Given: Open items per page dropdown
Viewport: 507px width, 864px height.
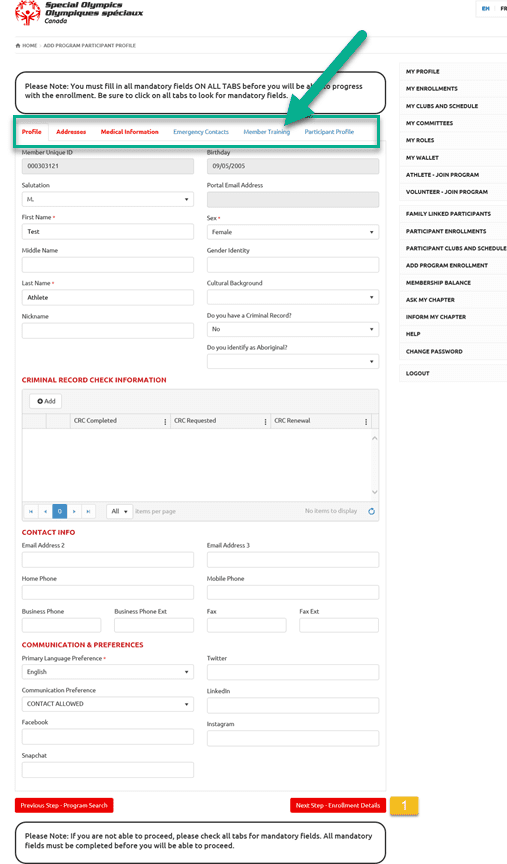Looking at the screenshot, I should [x=120, y=511].
